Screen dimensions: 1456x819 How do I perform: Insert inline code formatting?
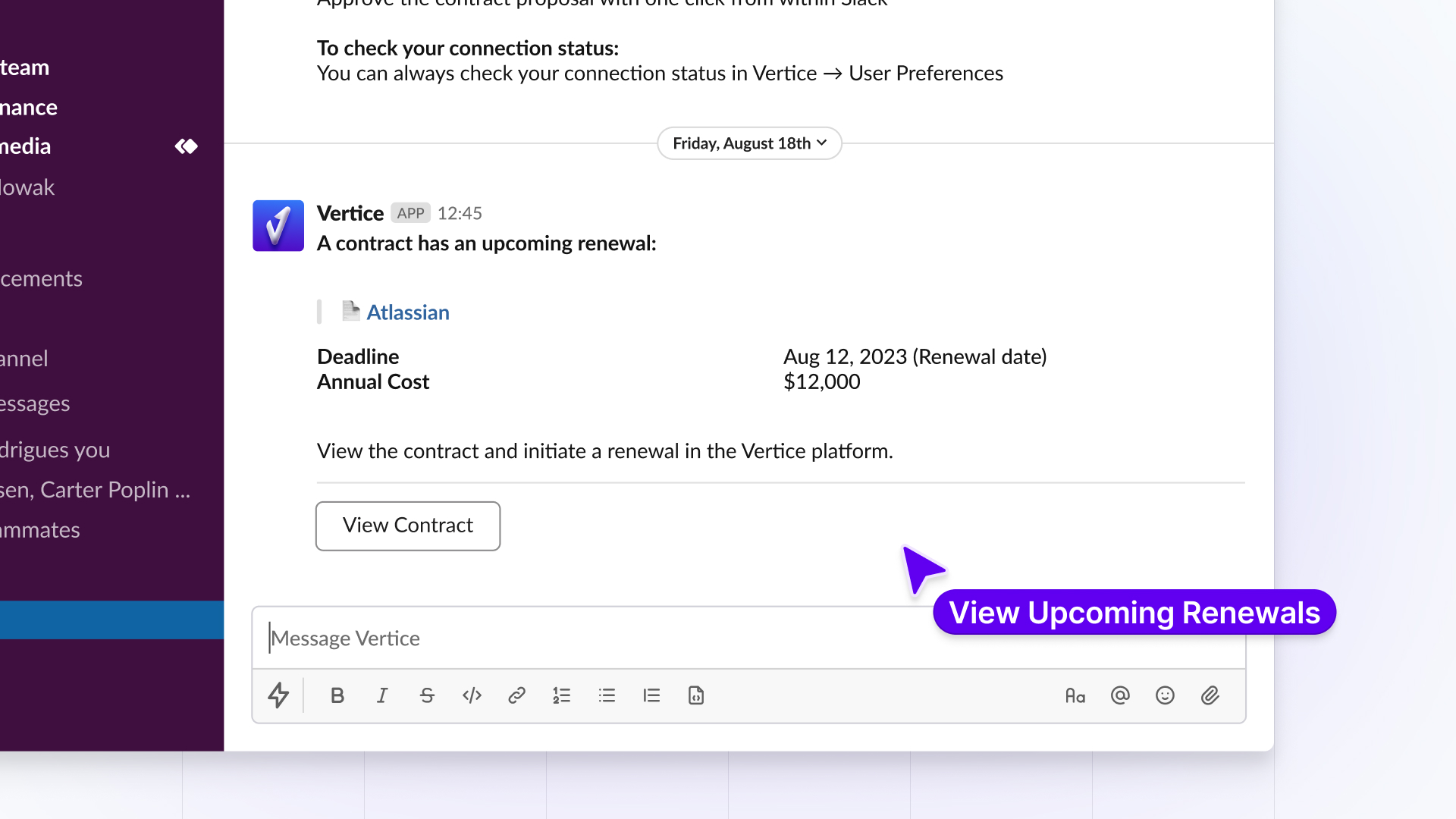click(x=472, y=695)
